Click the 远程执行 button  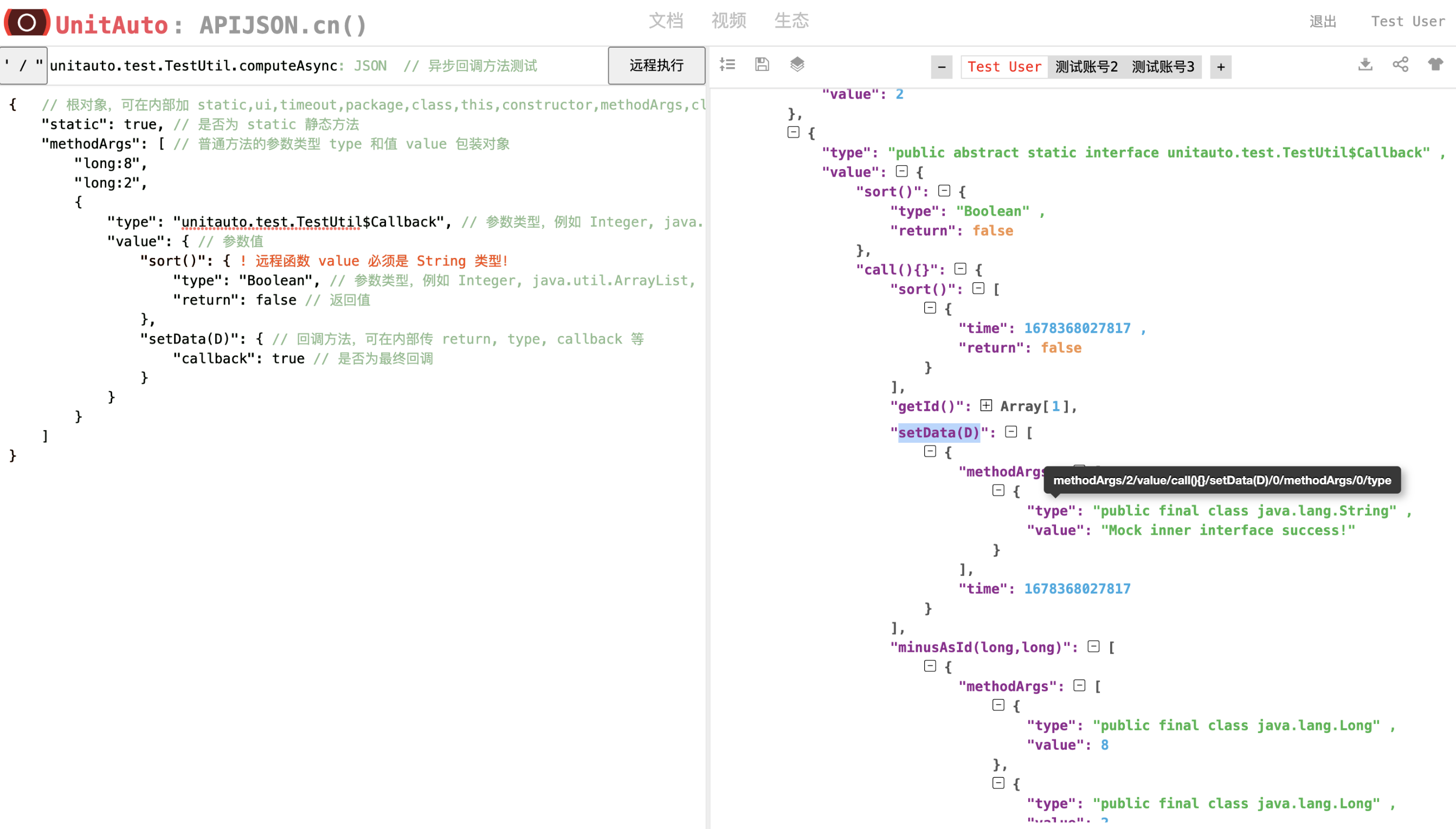pos(656,66)
